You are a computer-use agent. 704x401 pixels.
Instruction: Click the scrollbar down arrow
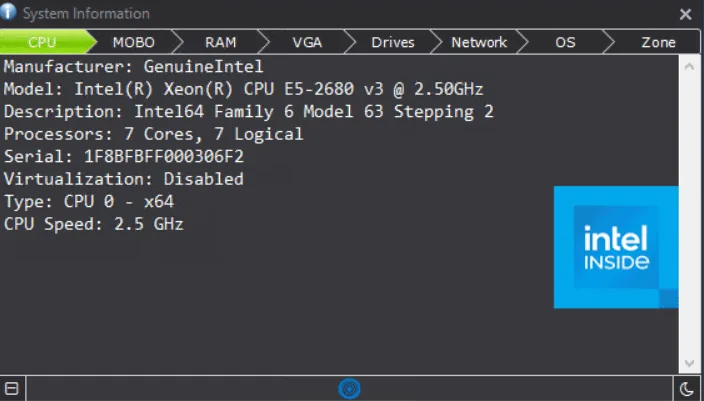click(689, 363)
